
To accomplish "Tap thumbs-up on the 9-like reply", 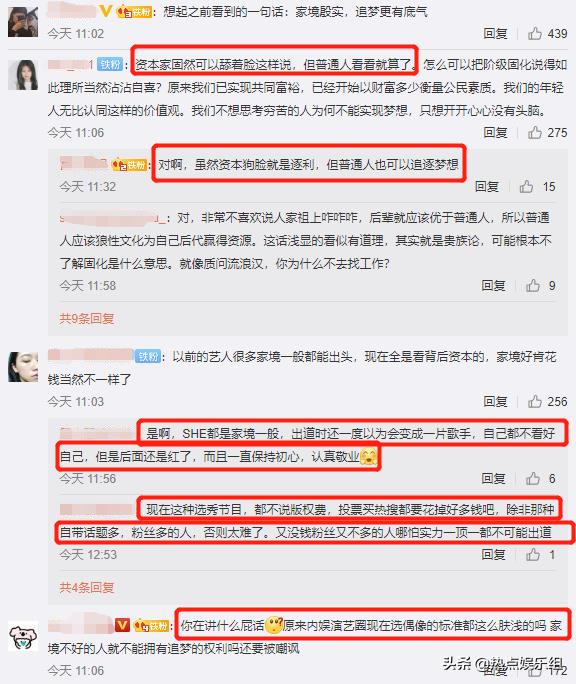I will tap(533, 286).
